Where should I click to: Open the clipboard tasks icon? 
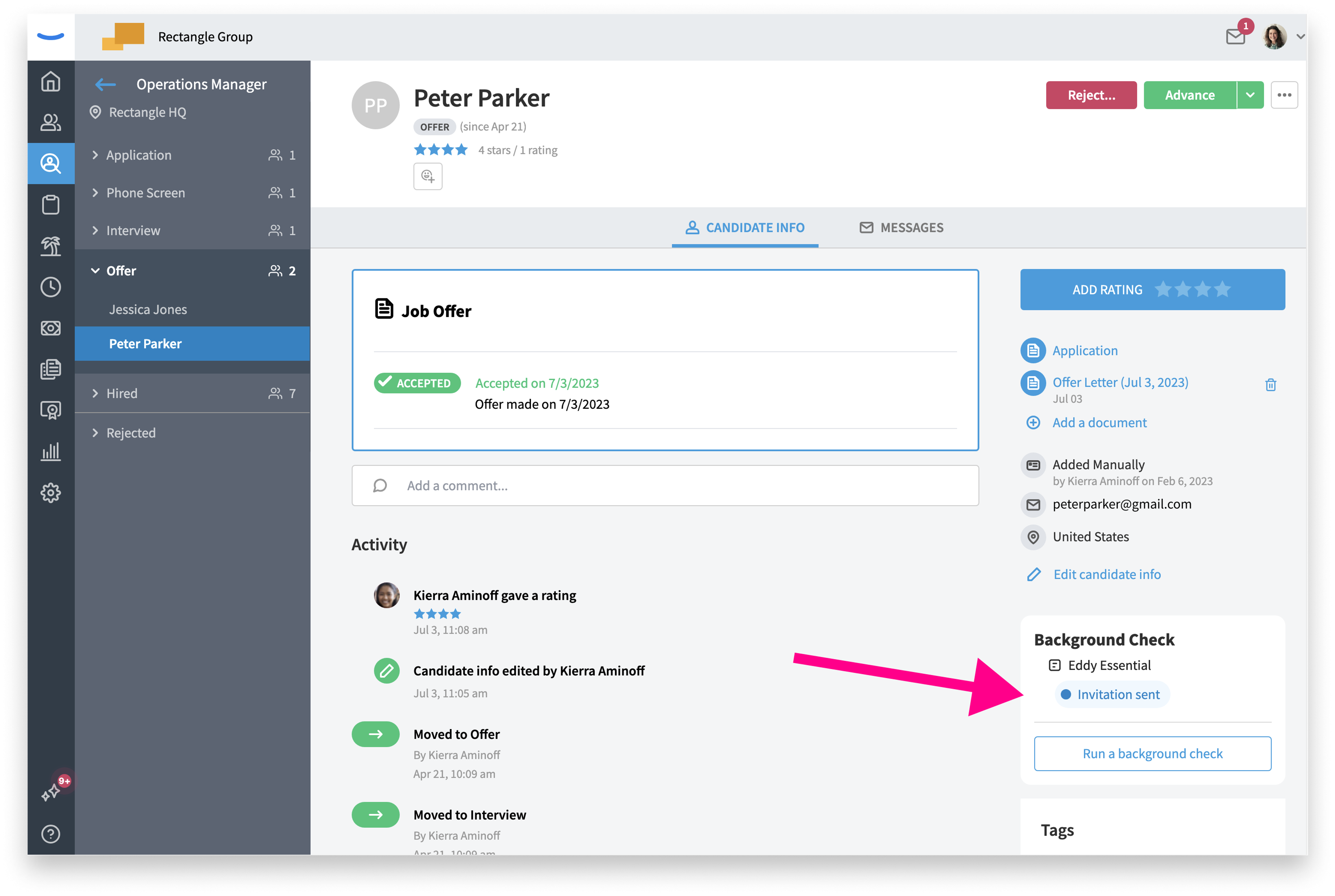coord(51,204)
